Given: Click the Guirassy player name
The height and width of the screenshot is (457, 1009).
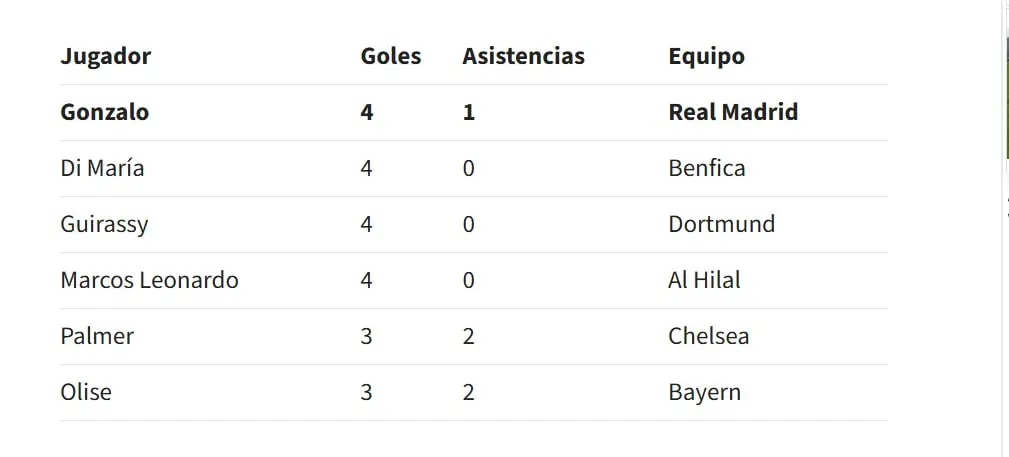Looking at the screenshot, I should pyautogui.click(x=104, y=225).
